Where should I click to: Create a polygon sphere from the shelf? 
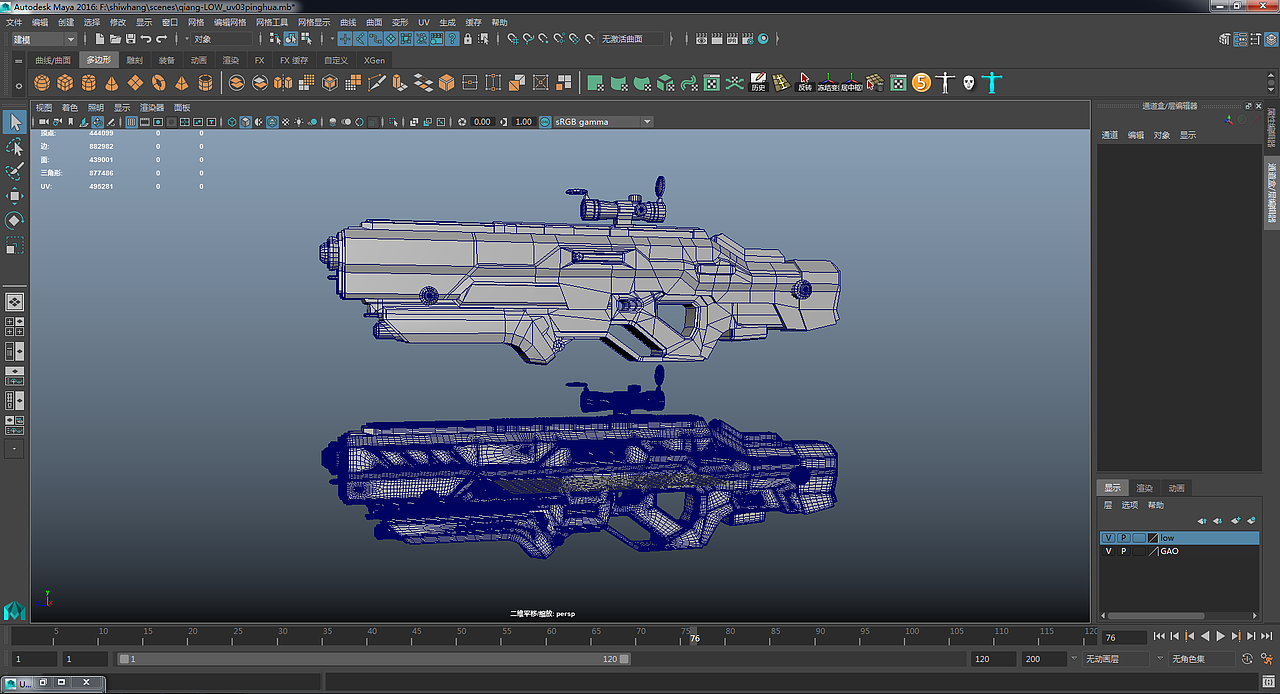pos(43,83)
